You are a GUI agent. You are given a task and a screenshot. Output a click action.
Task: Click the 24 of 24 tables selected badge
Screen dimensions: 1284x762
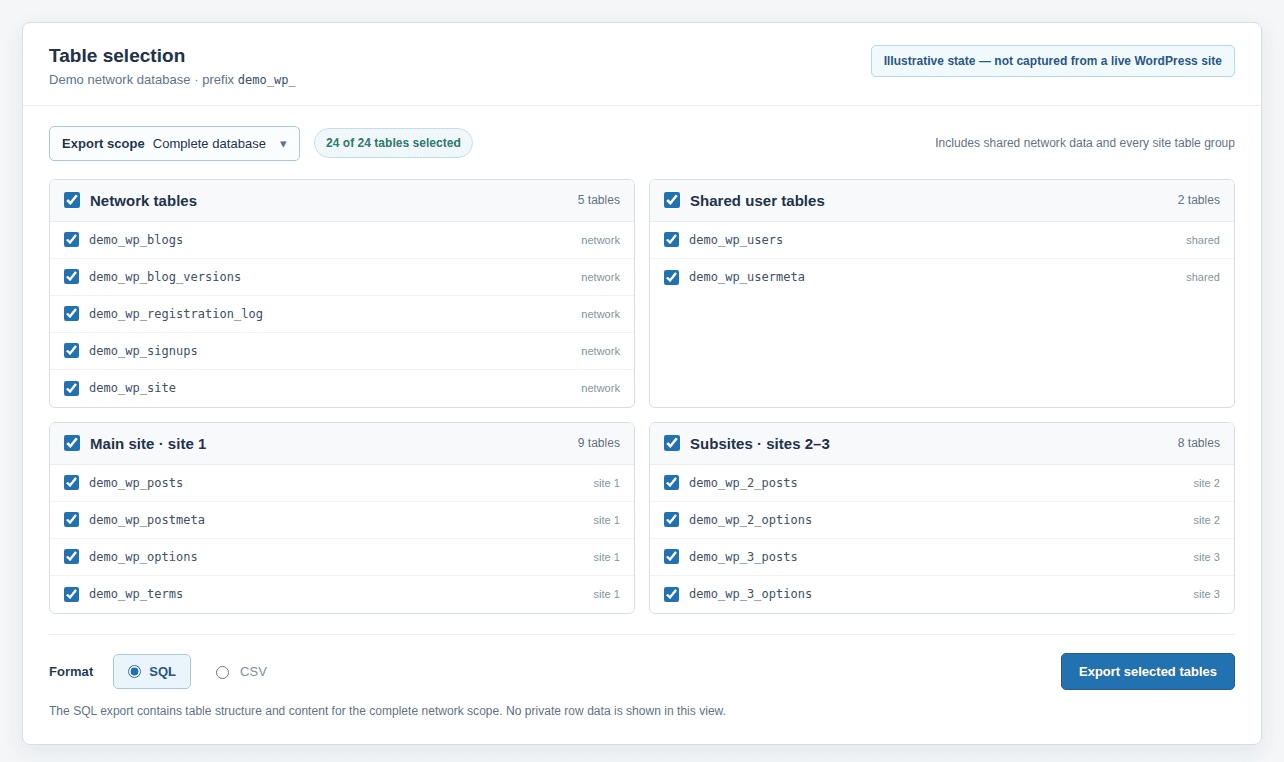pos(393,143)
